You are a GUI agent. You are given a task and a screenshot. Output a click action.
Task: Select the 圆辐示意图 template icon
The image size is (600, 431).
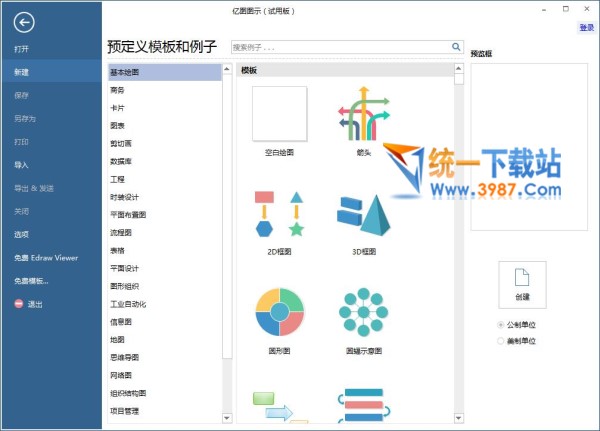[362, 312]
